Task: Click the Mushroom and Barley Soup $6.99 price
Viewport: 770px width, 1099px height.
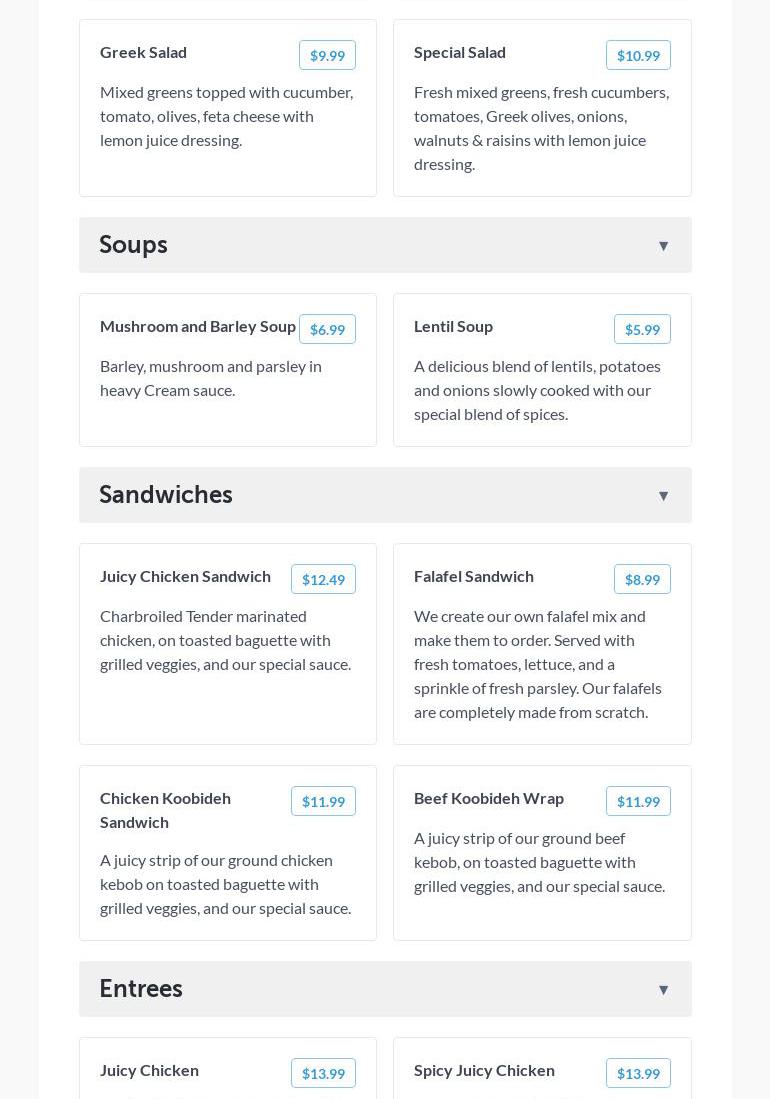Action: point(327,330)
